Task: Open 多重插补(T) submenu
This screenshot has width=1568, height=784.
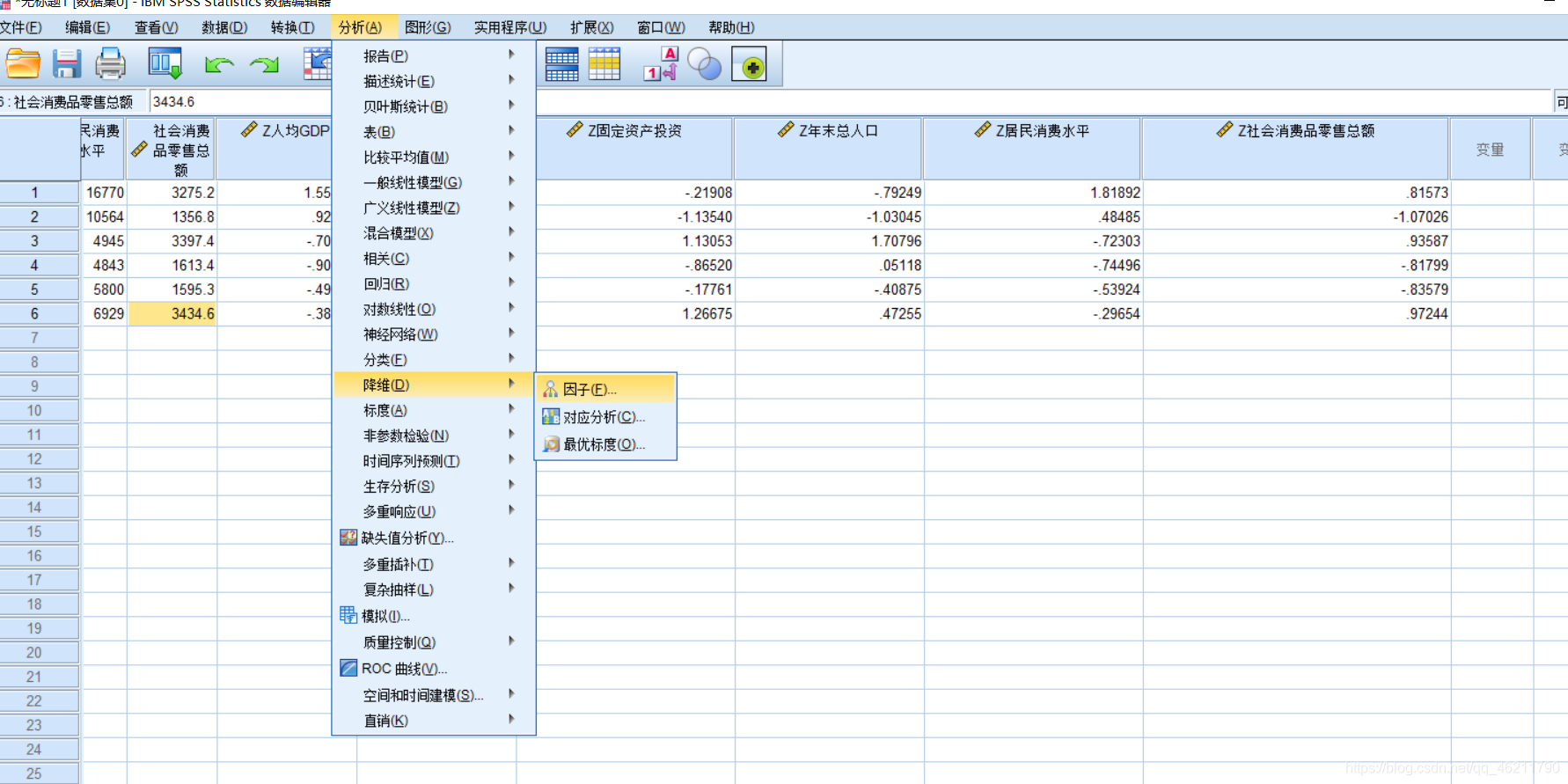Action: [434, 564]
